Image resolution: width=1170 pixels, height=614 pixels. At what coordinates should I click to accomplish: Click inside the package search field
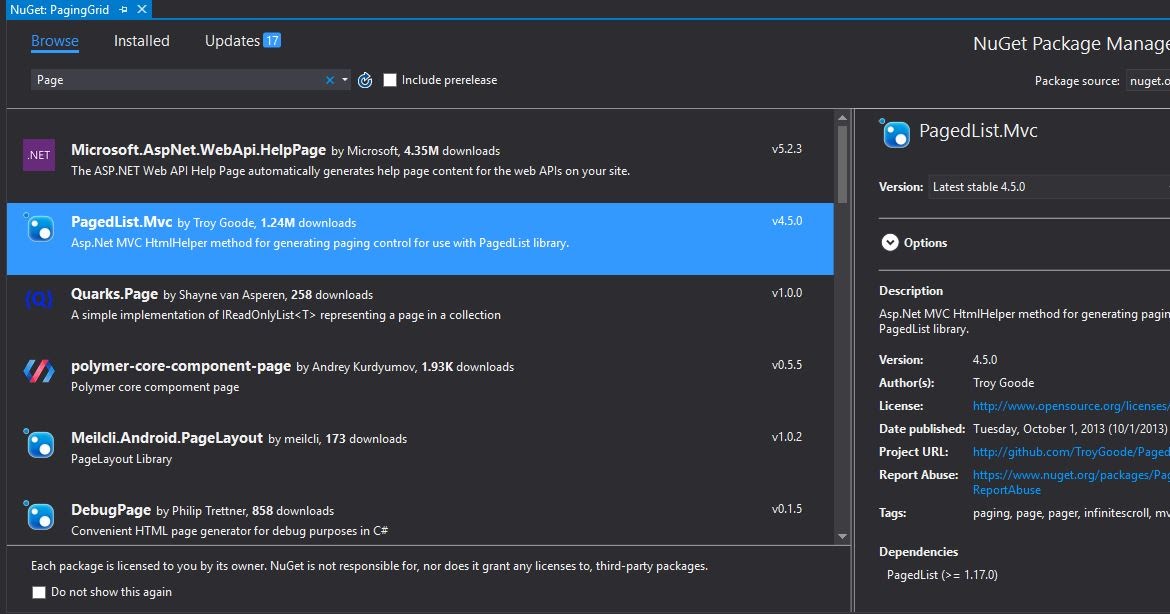[180, 80]
